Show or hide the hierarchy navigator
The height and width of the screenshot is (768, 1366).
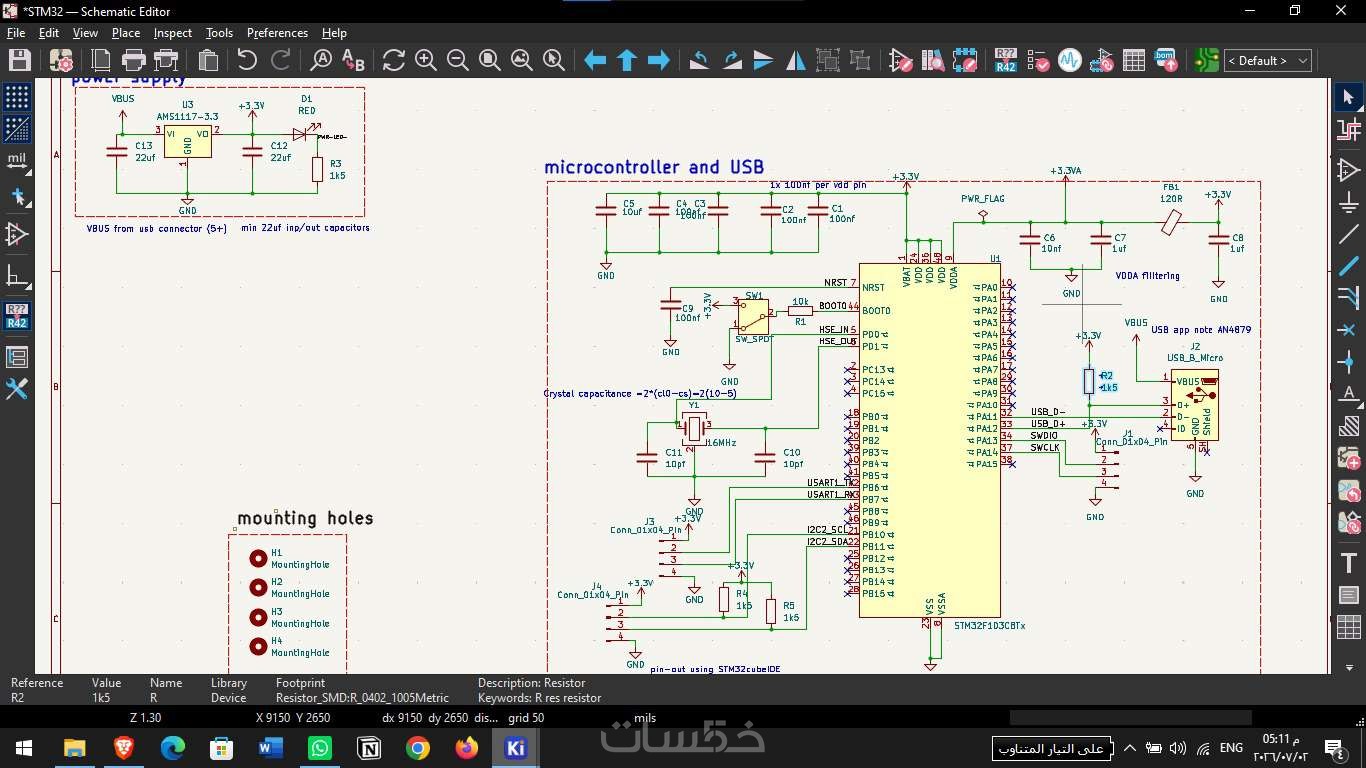click(17, 357)
